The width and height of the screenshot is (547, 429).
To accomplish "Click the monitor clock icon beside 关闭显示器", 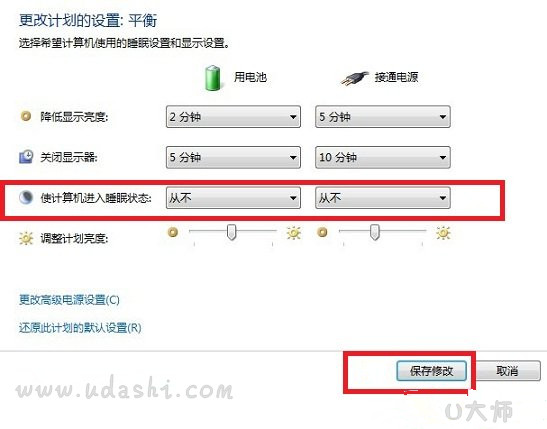I will pyautogui.click(x=26, y=157).
